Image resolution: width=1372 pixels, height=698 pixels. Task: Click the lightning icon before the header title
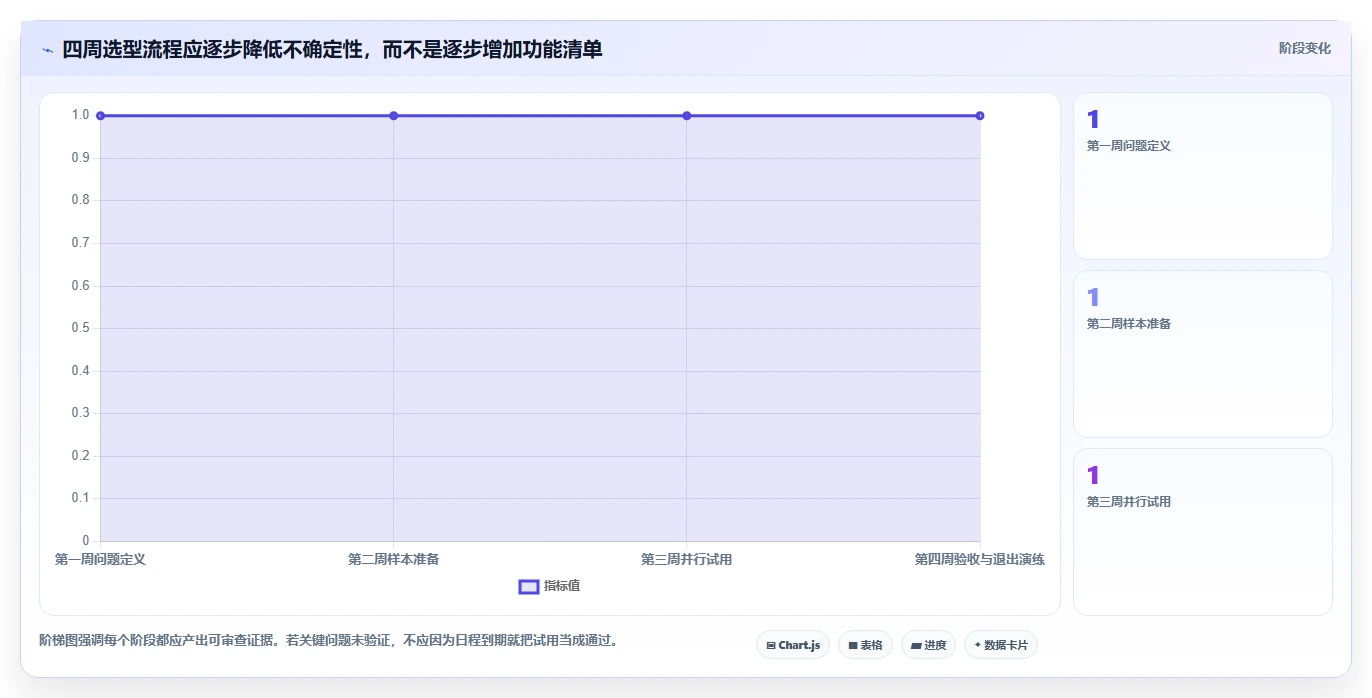[x=47, y=50]
